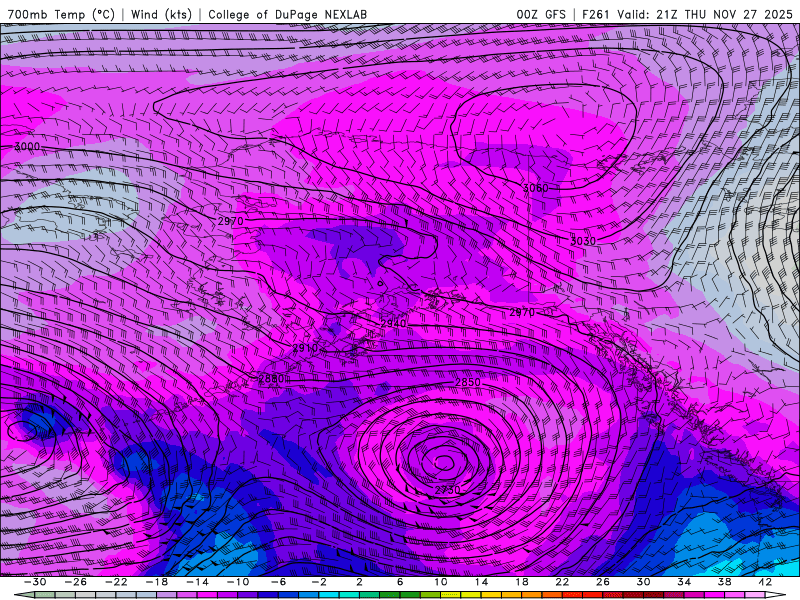Click the 2730 contour label near low center
The height and width of the screenshot is (600, 800).
447,490
